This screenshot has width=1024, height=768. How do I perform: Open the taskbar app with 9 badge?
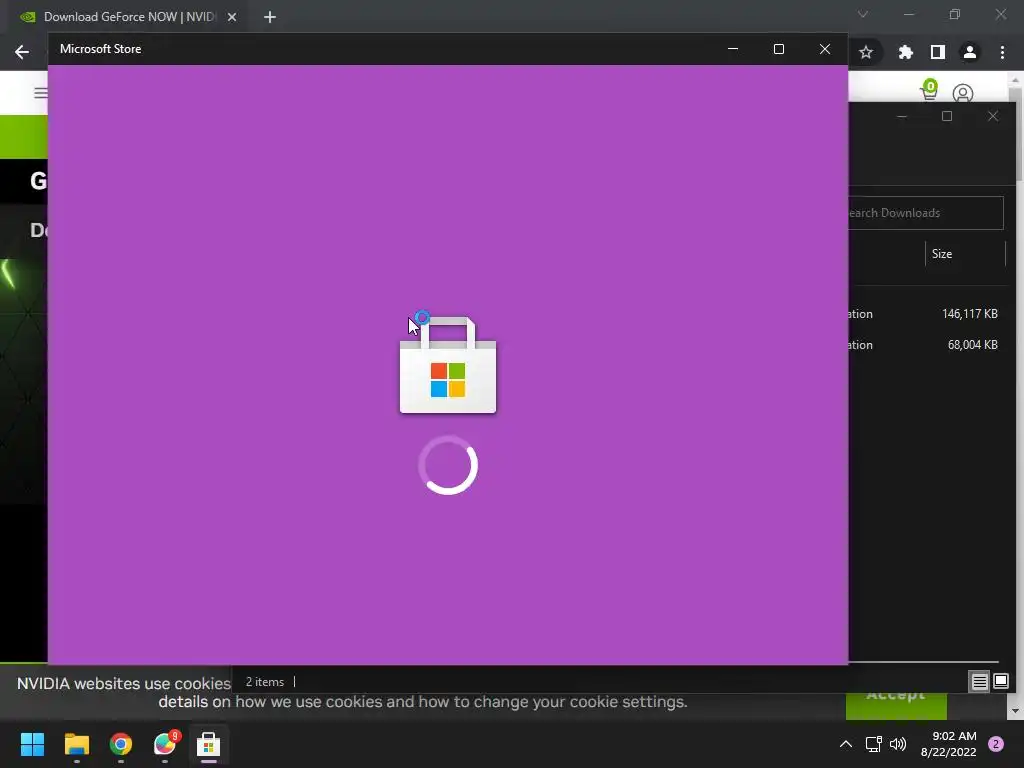point(165,744)
